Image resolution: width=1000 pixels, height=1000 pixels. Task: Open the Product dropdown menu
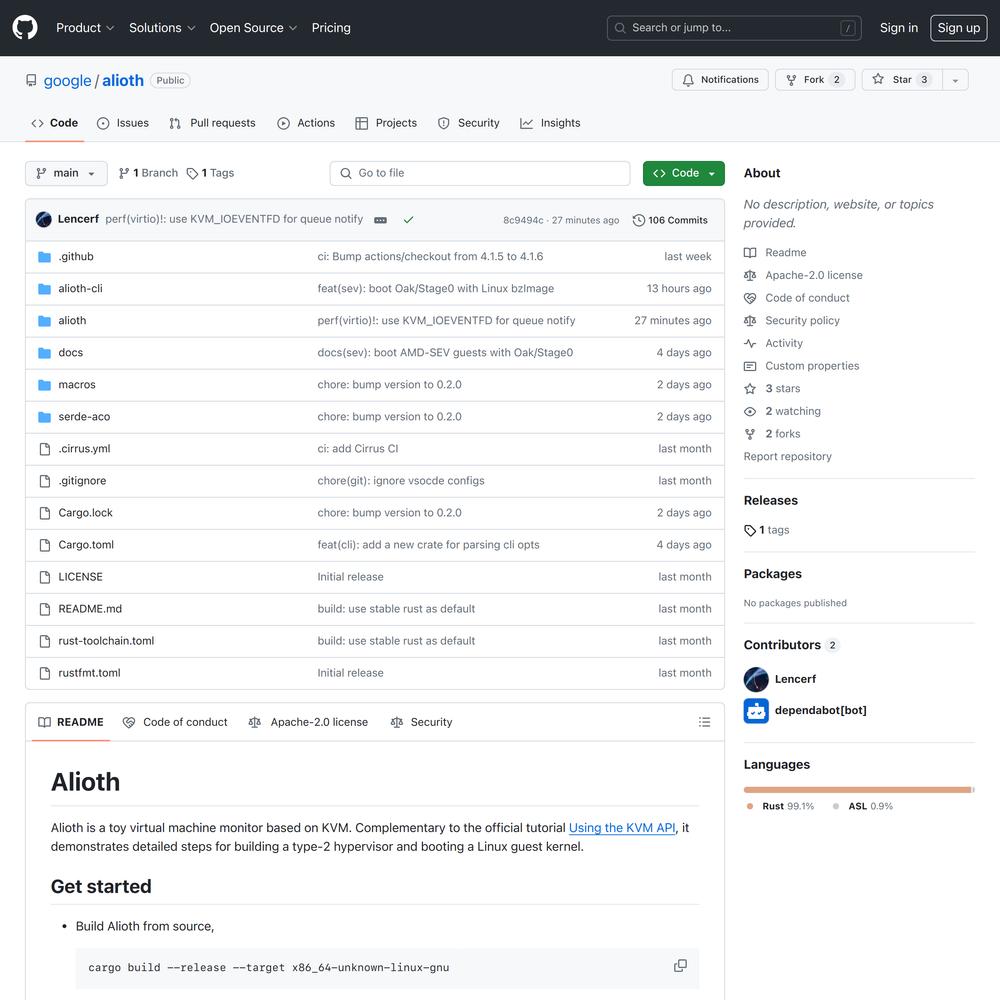click(x=85, y=27)
